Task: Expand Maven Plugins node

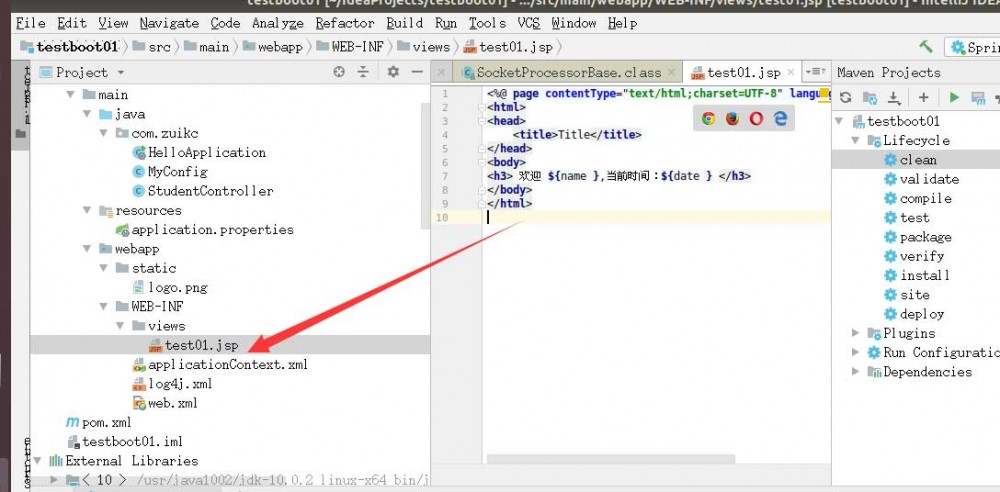Action: [x=856, y=333]
